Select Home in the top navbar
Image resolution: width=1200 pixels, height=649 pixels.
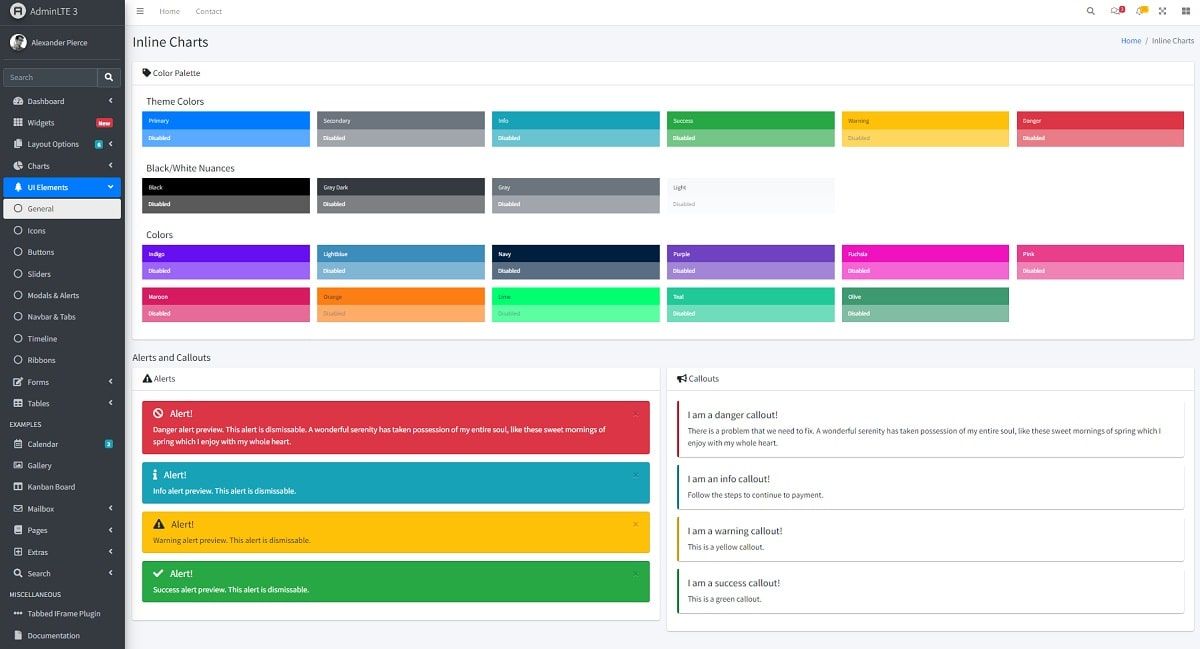pos(169,11)
